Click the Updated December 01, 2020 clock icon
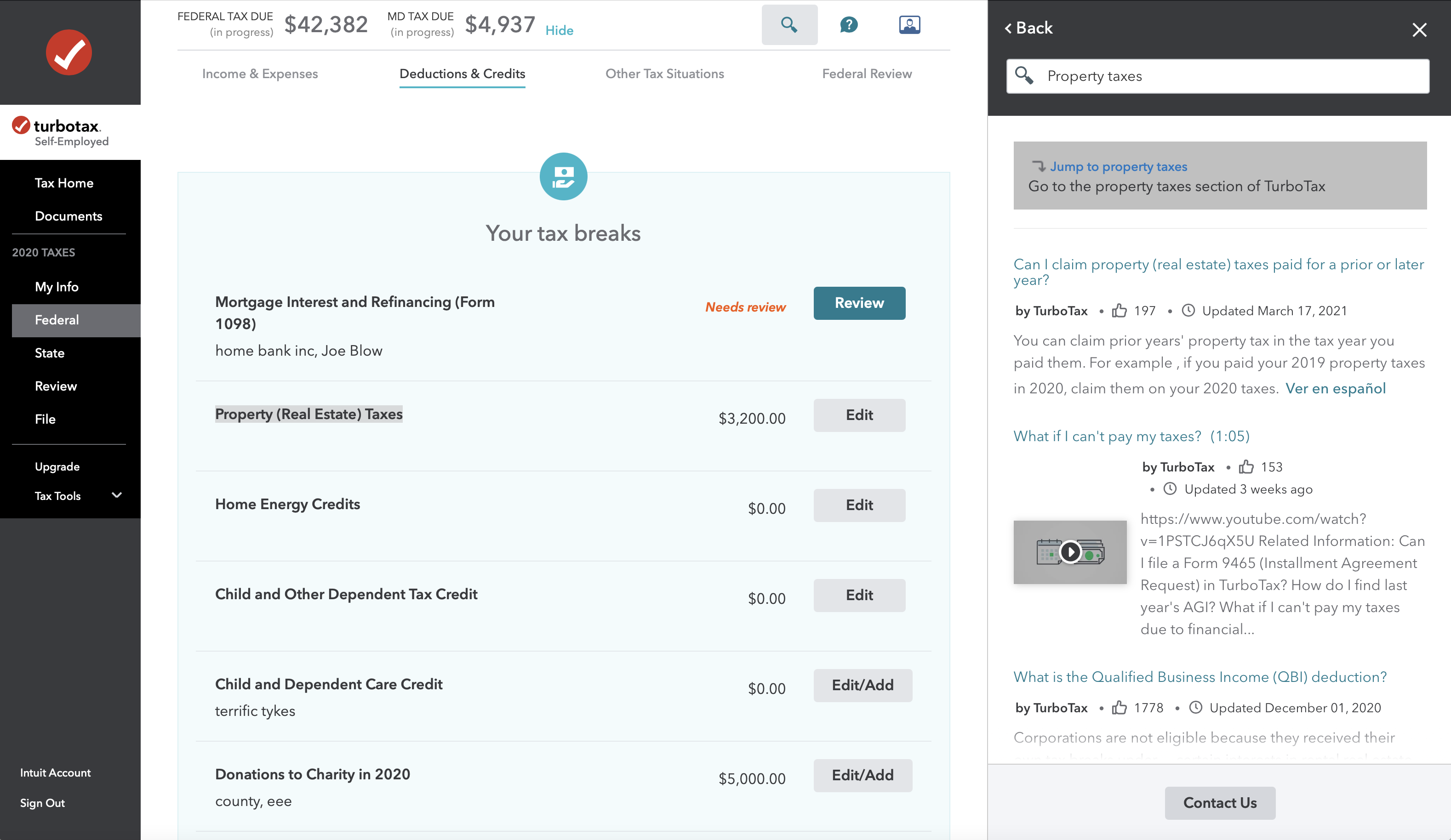Screen dimensions: 1451x840 pos(1195,707)
